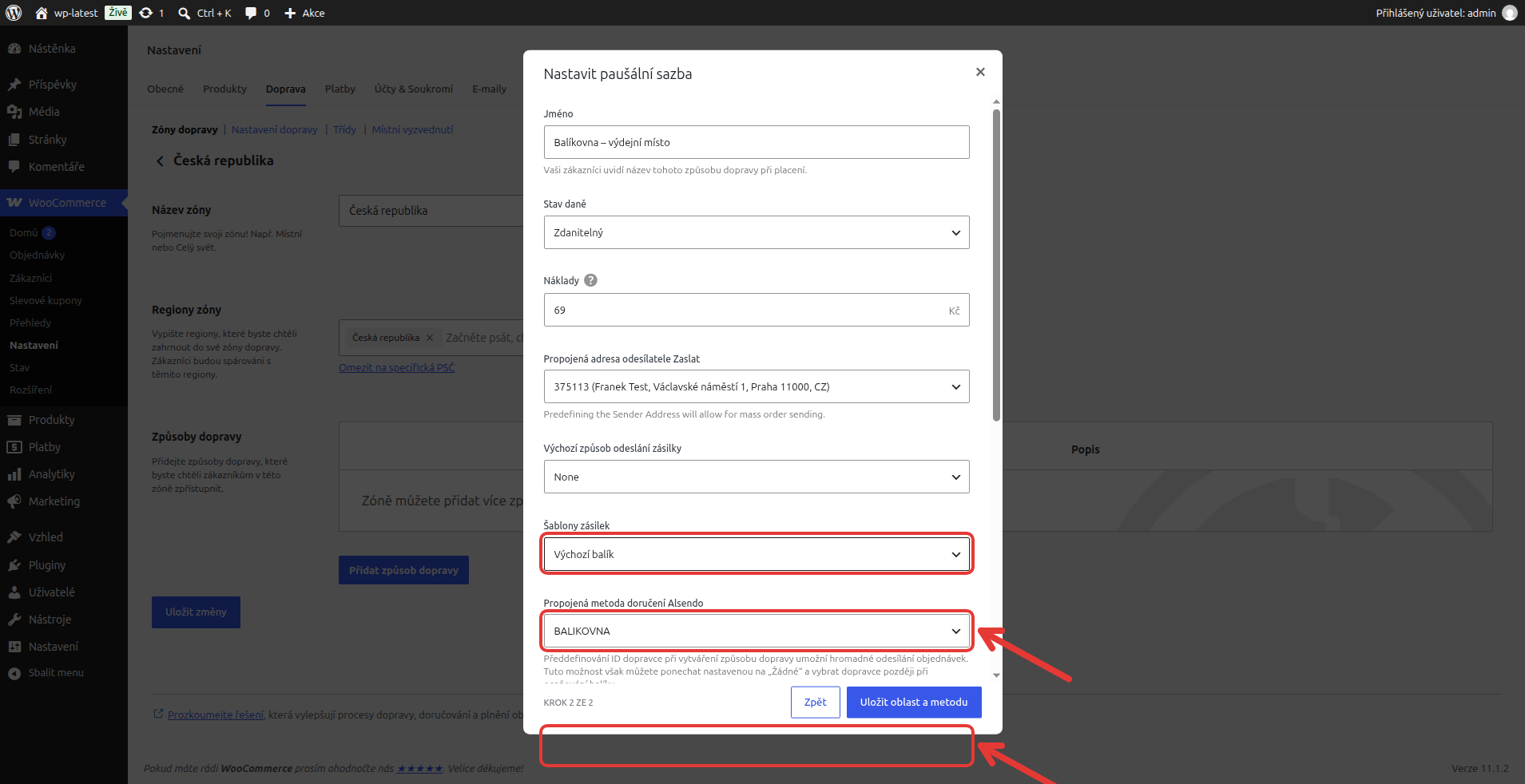
Task: Open Výchozí způsob odeslání zásilky dropdown
Action: coord(757,477)
